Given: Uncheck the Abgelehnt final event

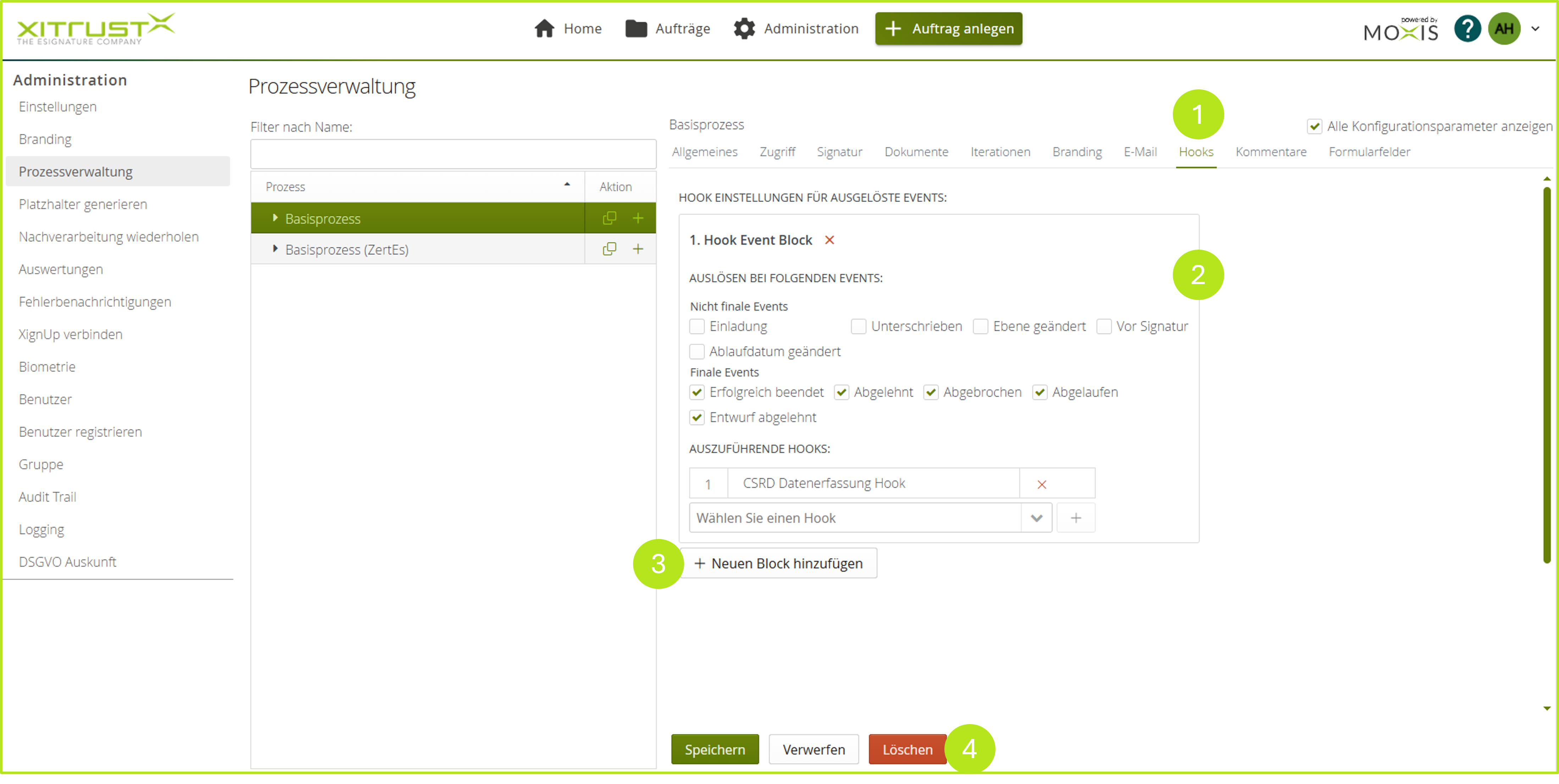Looking at the screenshot, I should [841, 393].
